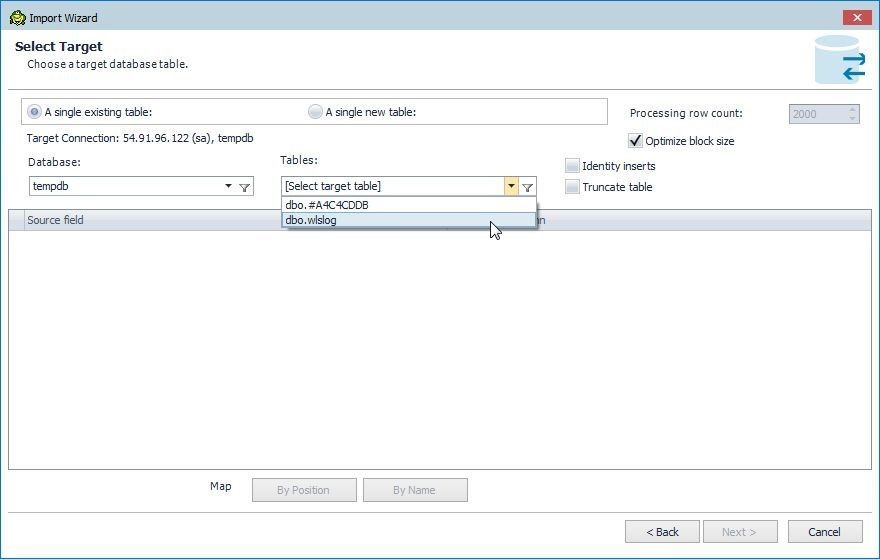Click the 'Map' label

click(x=221, y=486)
